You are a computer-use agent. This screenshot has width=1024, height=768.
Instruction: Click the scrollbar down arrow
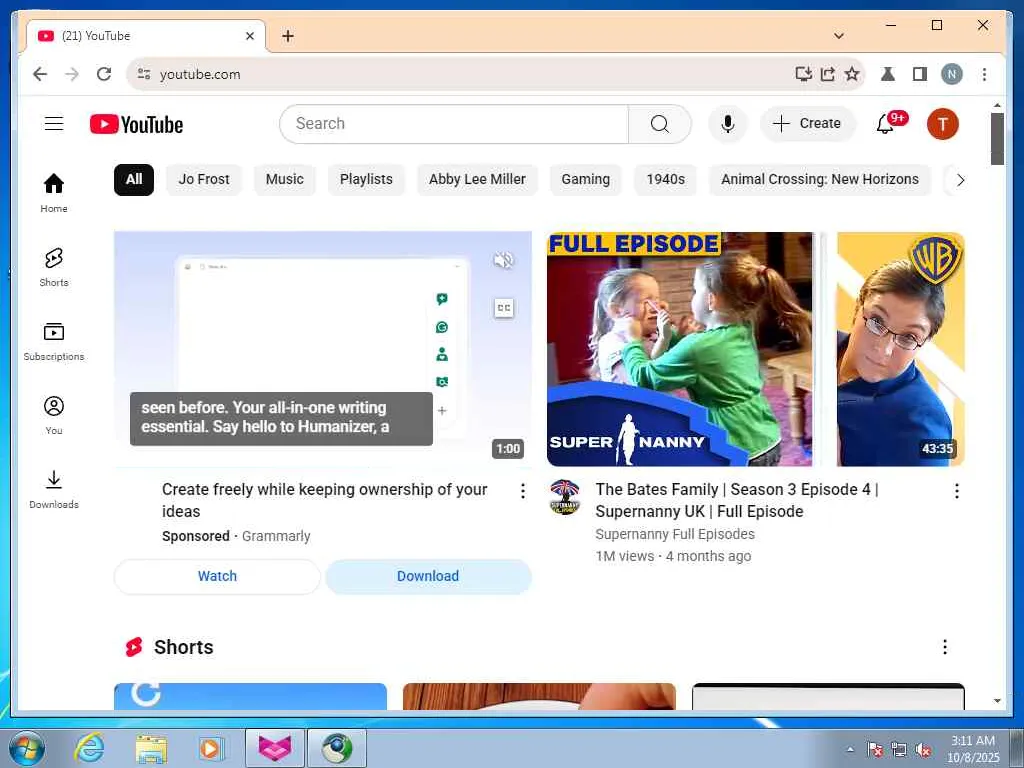click(997, 701)
